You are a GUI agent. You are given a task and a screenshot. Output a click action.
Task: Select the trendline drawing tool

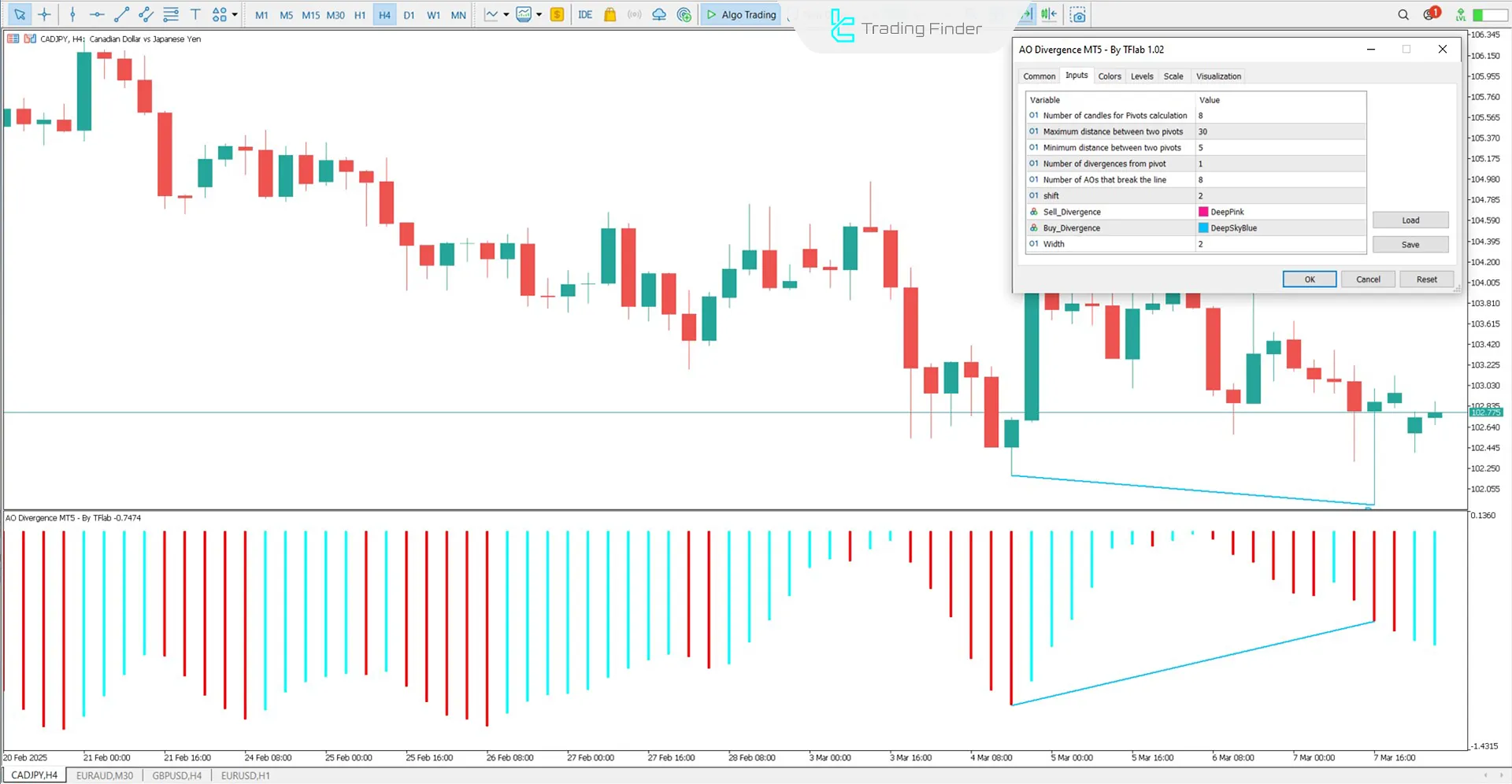[x=121, y=14]
